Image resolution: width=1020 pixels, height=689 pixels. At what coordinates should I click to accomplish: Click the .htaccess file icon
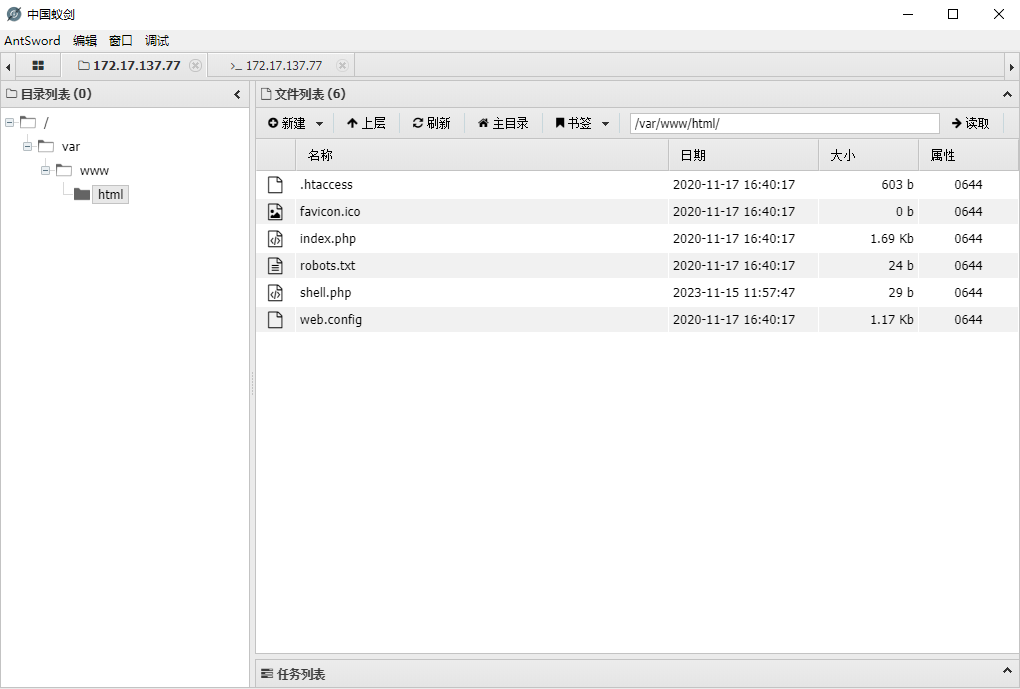pos(276,184)
